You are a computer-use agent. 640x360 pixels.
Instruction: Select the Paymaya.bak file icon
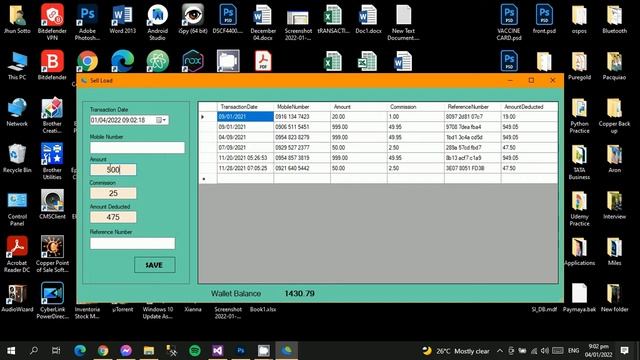(579, 298)
